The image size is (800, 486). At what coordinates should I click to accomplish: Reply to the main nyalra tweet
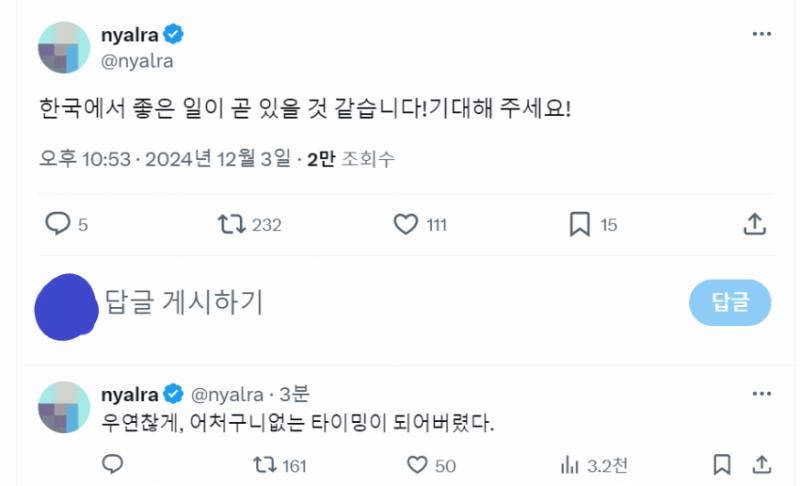(x=58, y=224)
